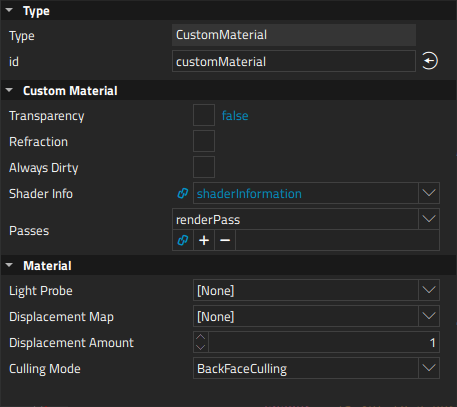Open the Displacement Map dropdown
The height and width of the screenshot is (407, 457).
point(429,316)
